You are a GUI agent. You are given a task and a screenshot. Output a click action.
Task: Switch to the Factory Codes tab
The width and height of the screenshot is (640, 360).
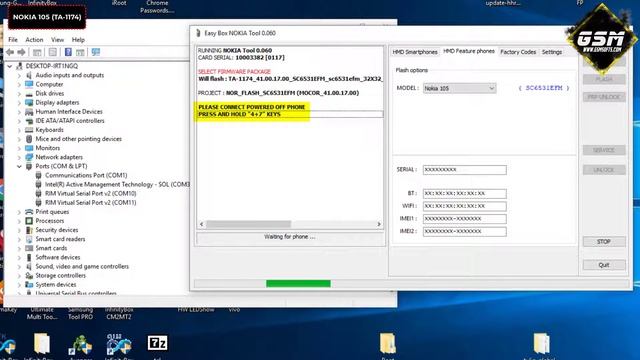(x=518, y=52)
